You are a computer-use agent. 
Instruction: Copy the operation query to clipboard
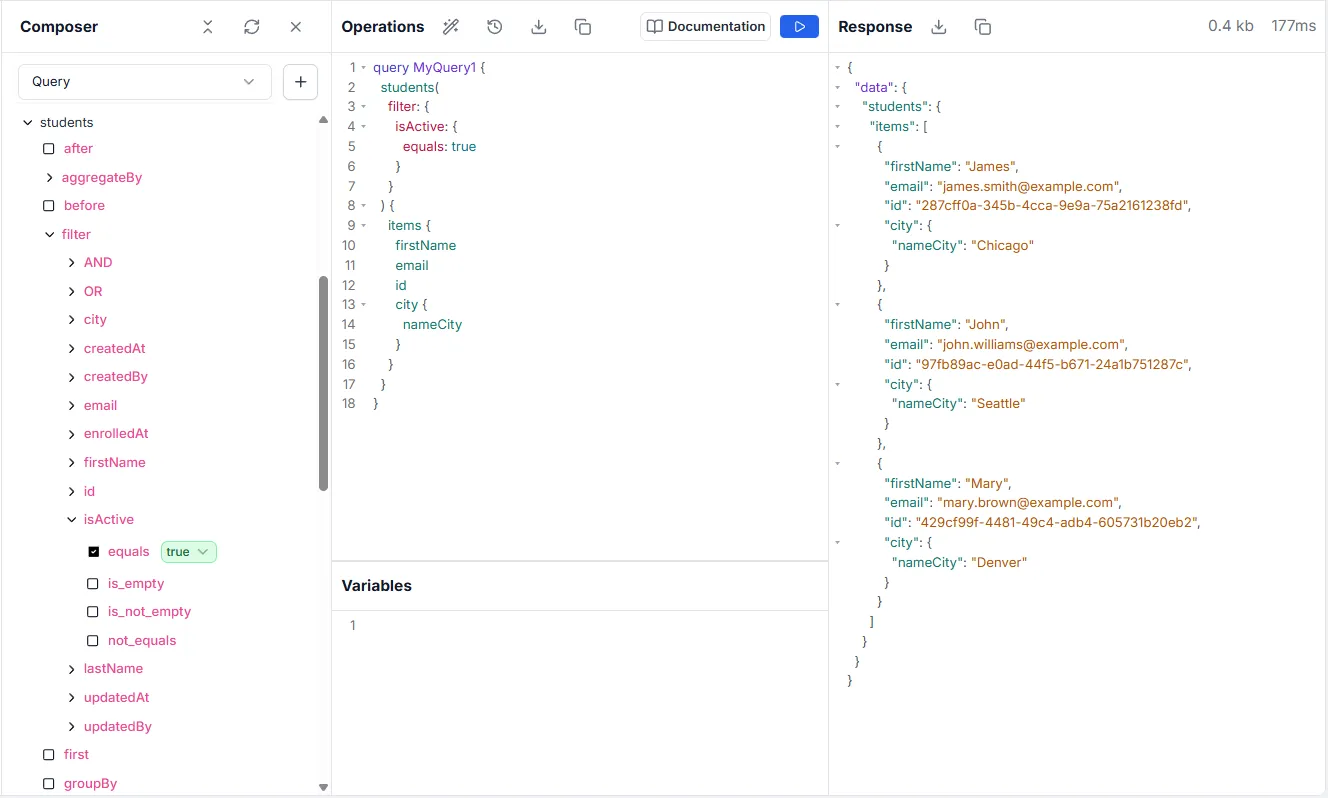[583, 27]
